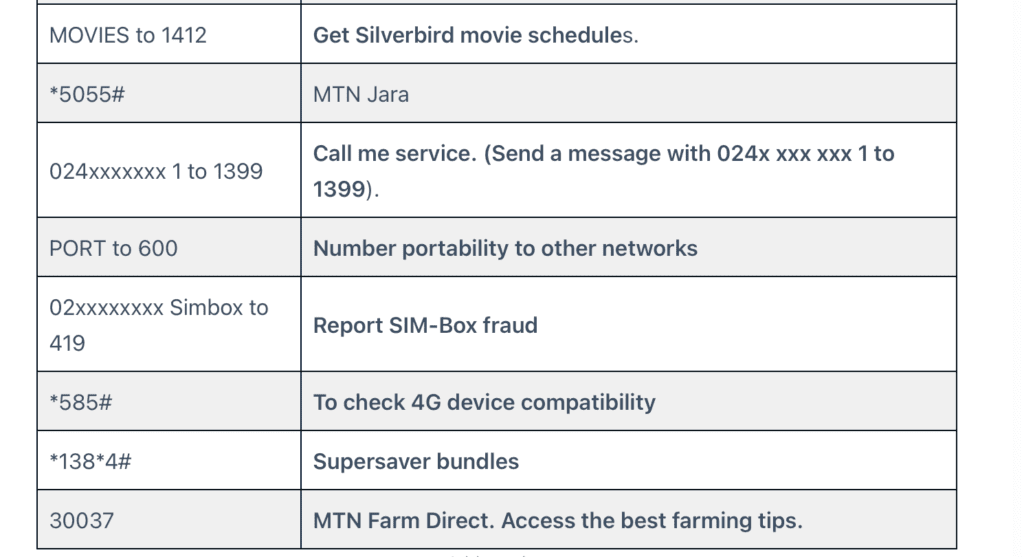Click the '419' text under Simbox

[x=67, y=342]
